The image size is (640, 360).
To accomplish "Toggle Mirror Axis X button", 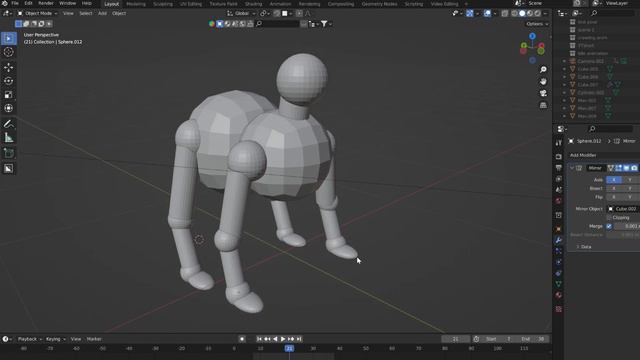I will (614, 180).
